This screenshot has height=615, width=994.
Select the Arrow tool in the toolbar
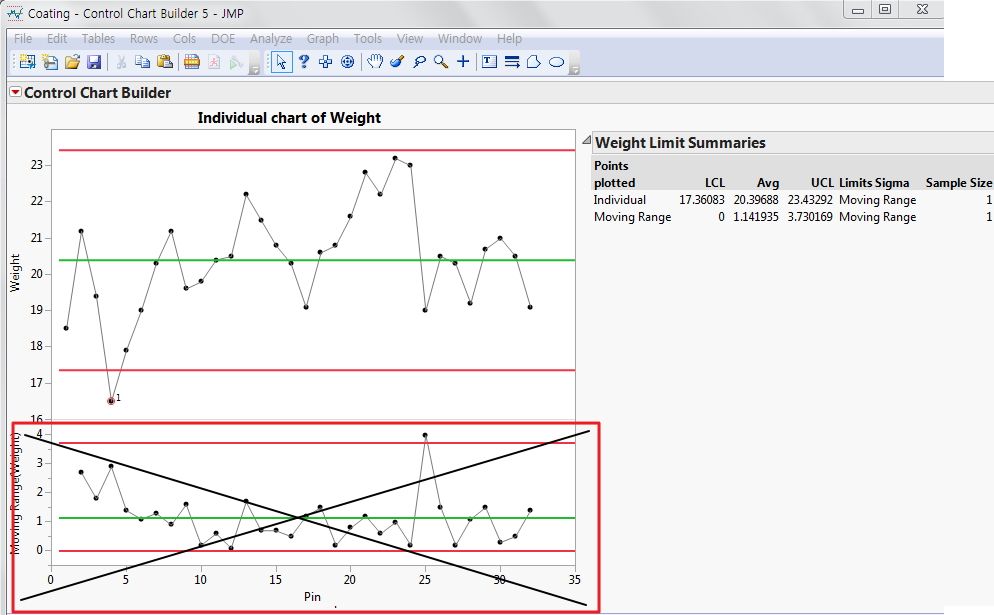tap(279, 61)
